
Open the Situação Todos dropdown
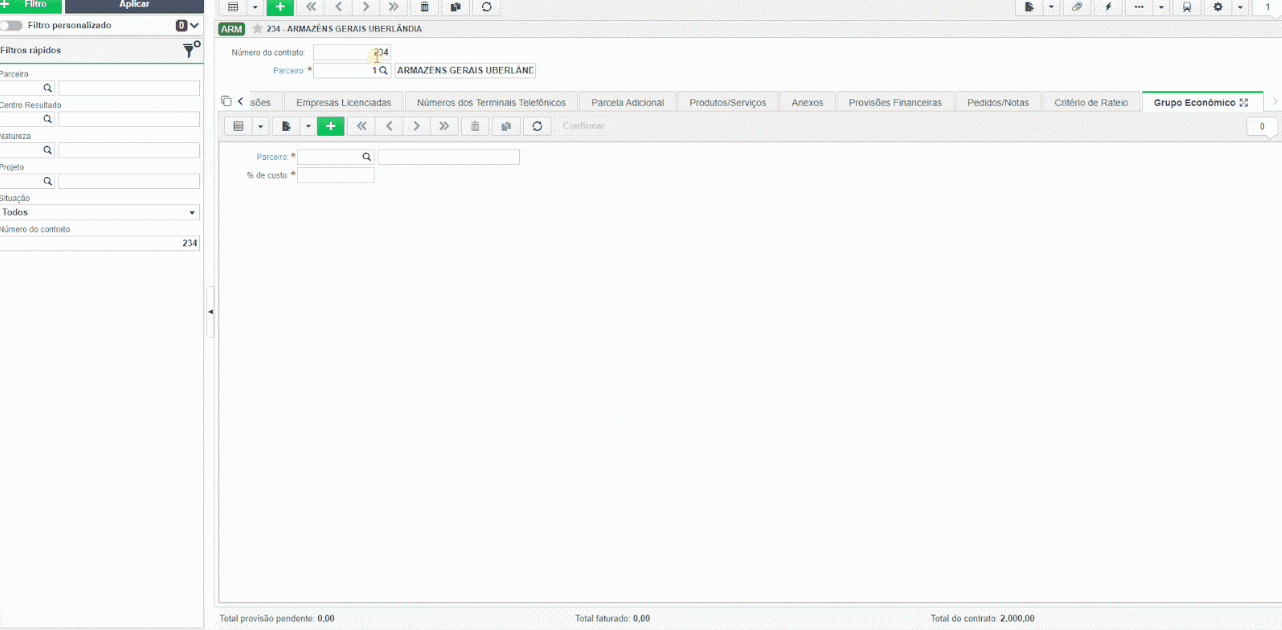point(99,212)
